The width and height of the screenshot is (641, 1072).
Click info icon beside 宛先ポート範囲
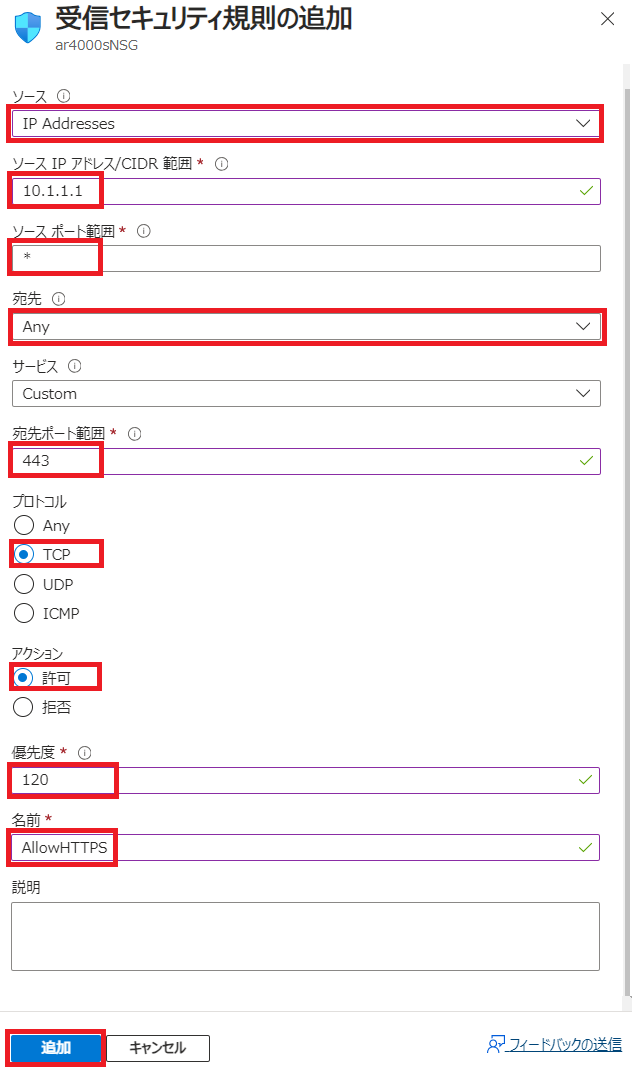135,434
